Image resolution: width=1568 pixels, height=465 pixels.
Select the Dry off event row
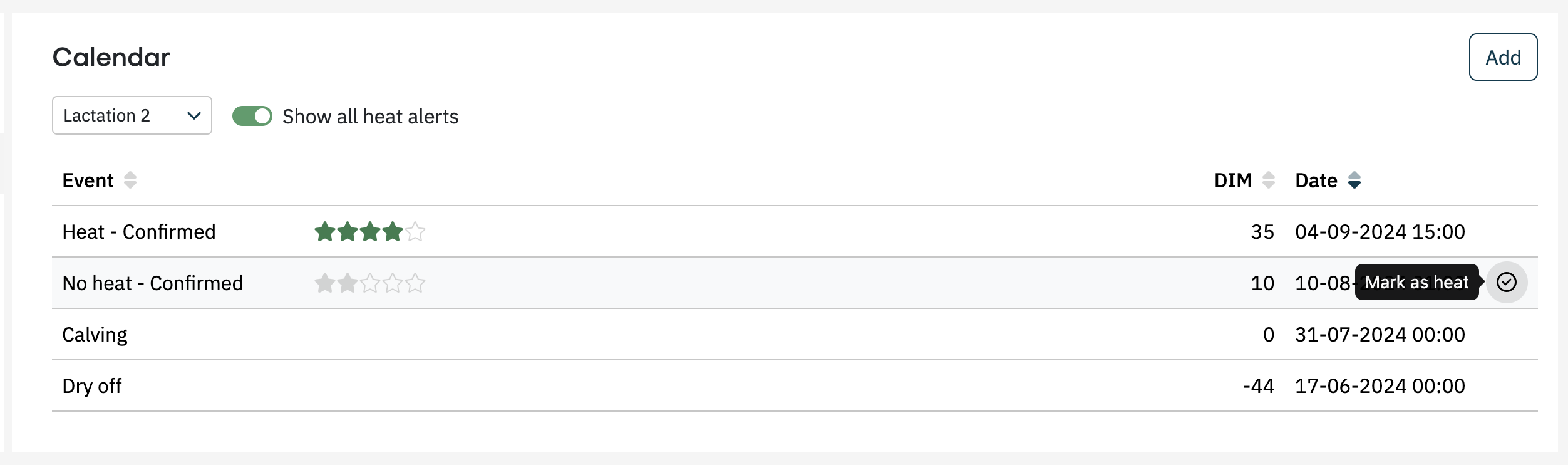(x=795, y=386)
